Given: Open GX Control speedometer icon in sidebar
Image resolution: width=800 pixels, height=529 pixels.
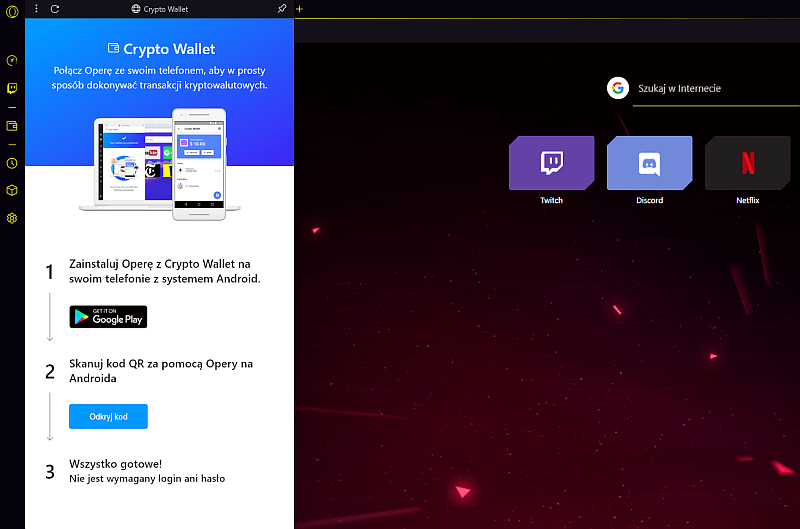Looking at the screenshot, I should pos(12,60).
